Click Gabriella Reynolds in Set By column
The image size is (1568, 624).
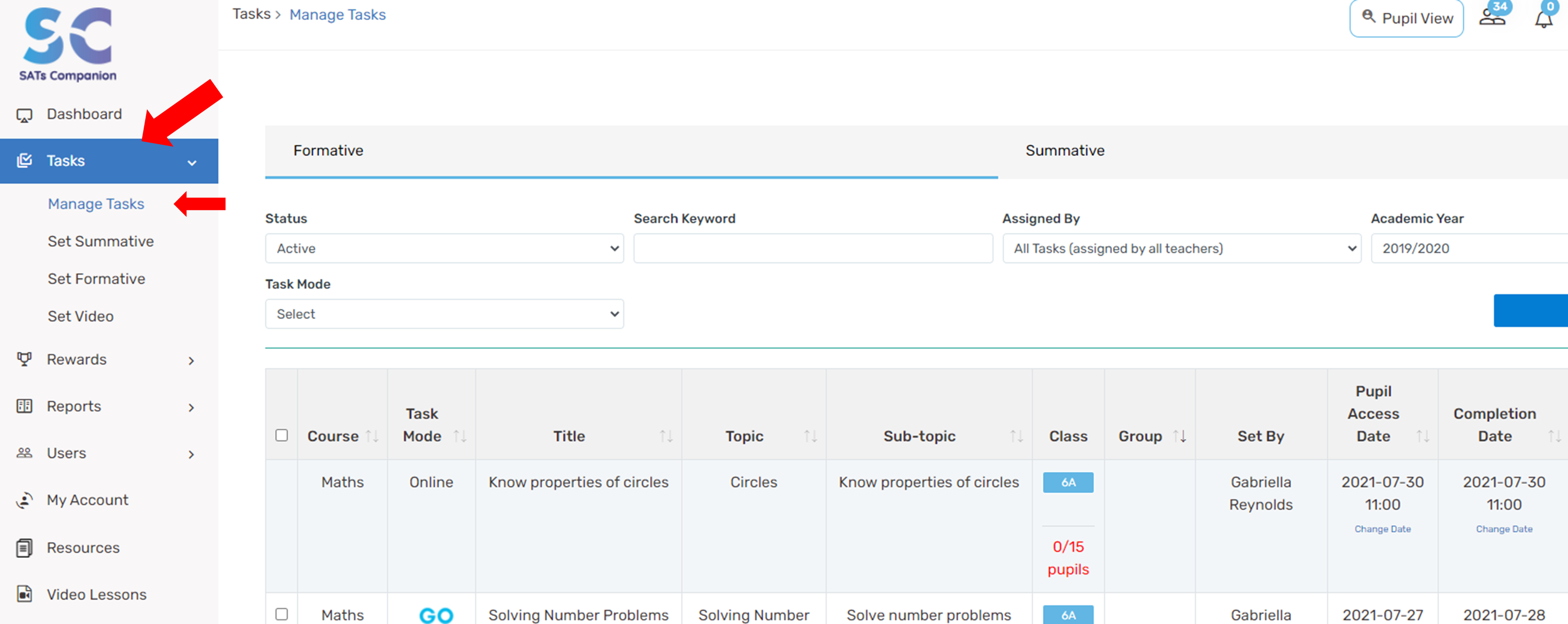pos(1261,494)
